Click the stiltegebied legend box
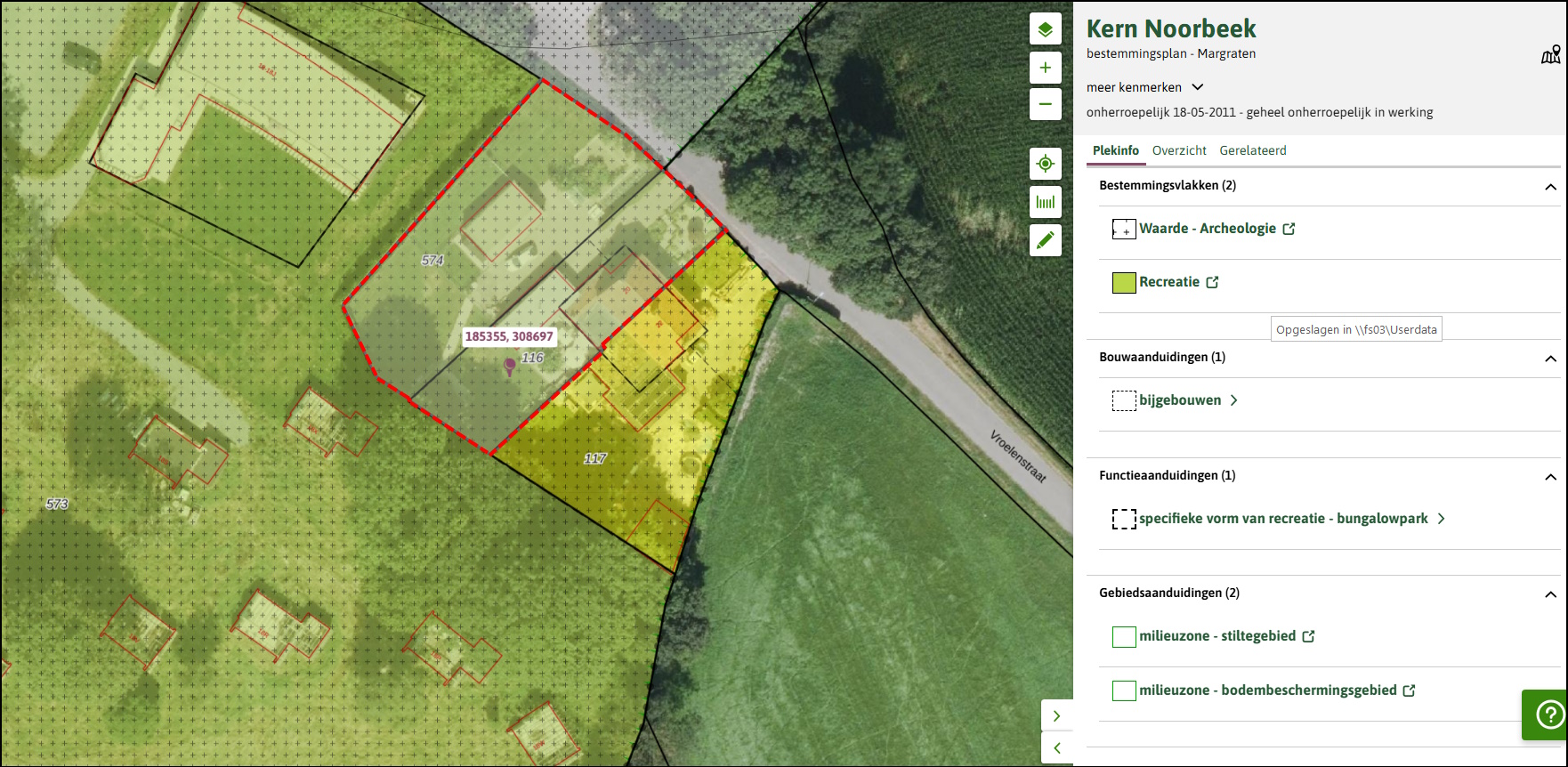1568x767 pixels. 1124,636
